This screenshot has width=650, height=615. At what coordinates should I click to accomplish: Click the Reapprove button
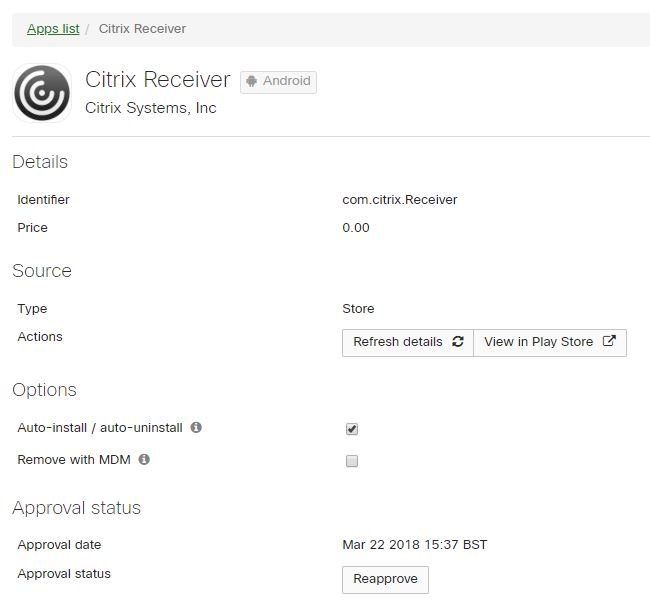[385, 580]
